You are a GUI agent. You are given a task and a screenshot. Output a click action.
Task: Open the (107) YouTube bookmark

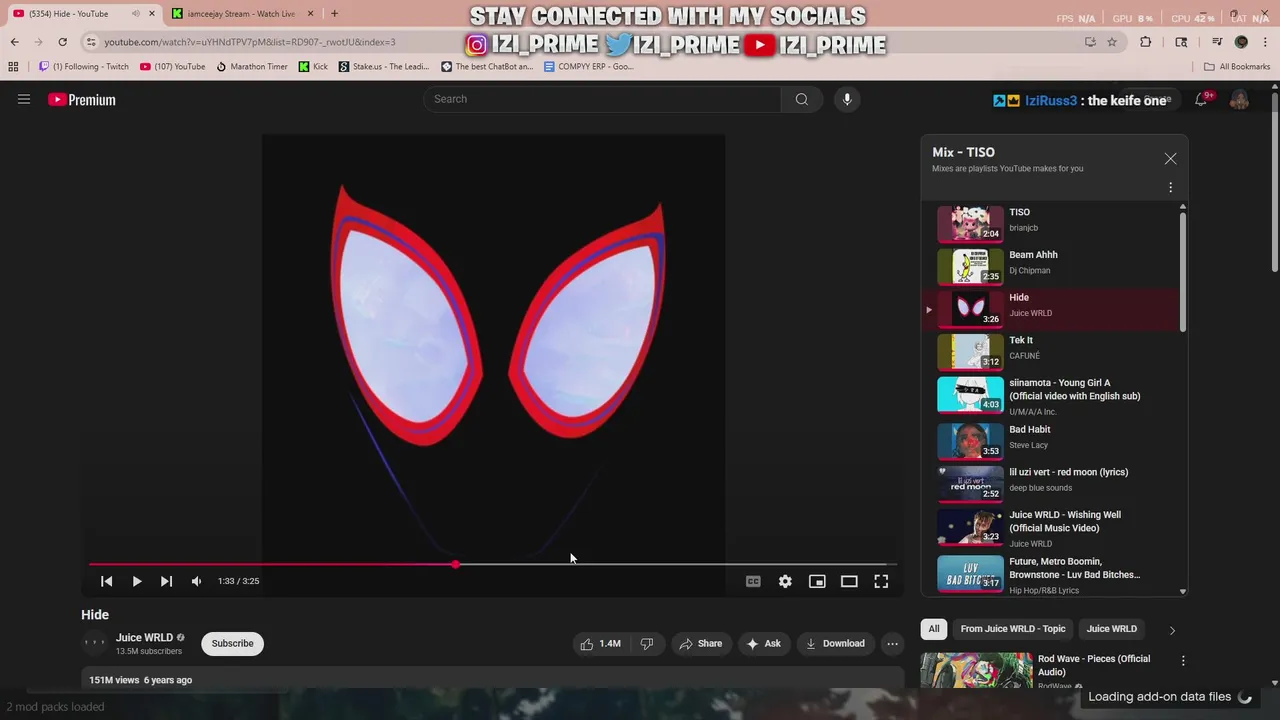pyautogui.click(x=173, y=67)
